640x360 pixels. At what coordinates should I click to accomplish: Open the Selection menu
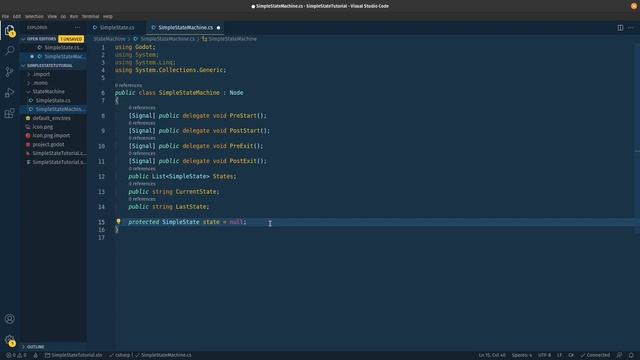(x=34, y=16)
